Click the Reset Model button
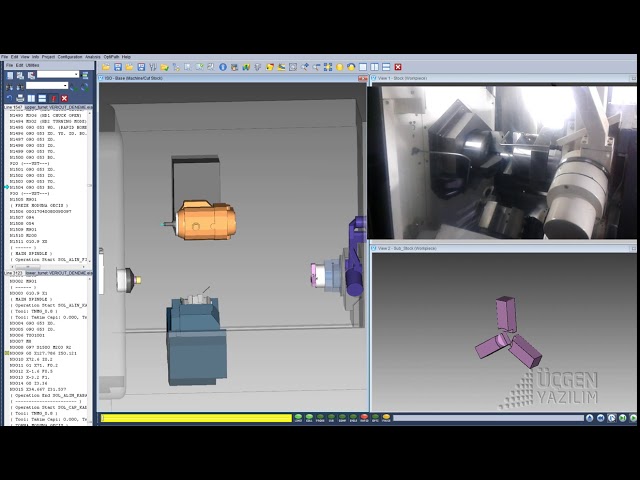This screenshot has width=640, height=480. [589, 418]
